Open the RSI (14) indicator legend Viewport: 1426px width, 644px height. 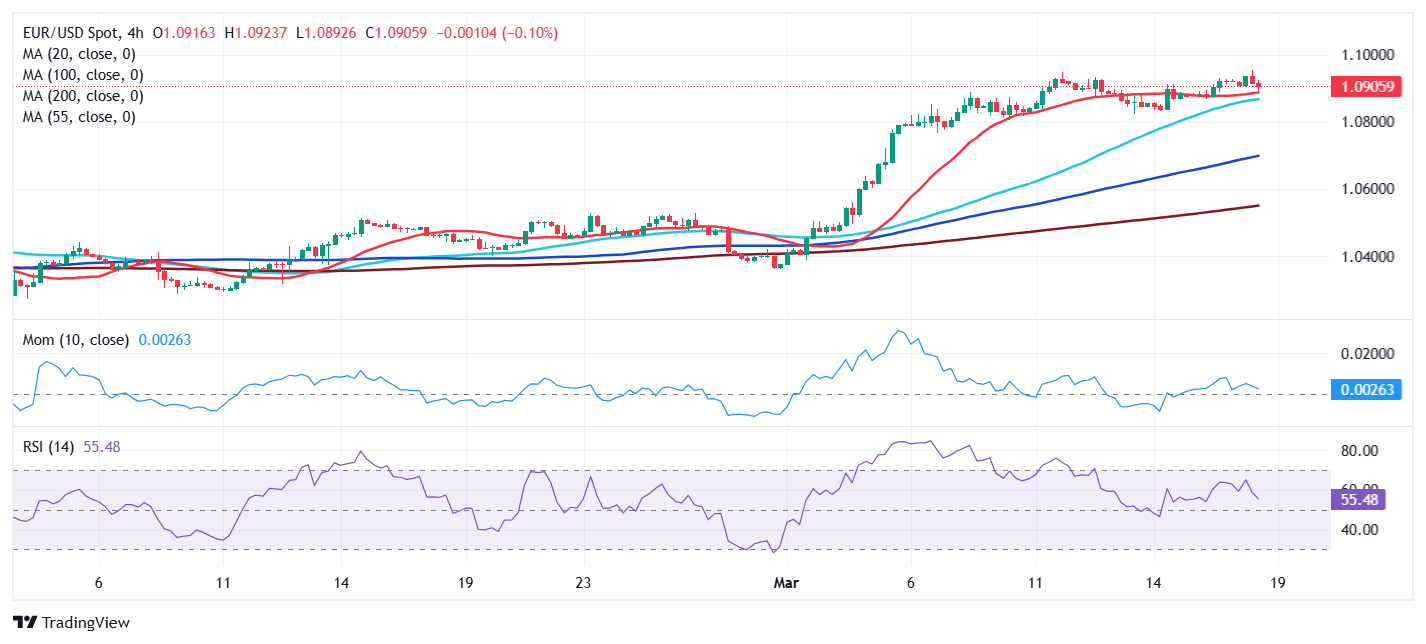tap(50, 447)
